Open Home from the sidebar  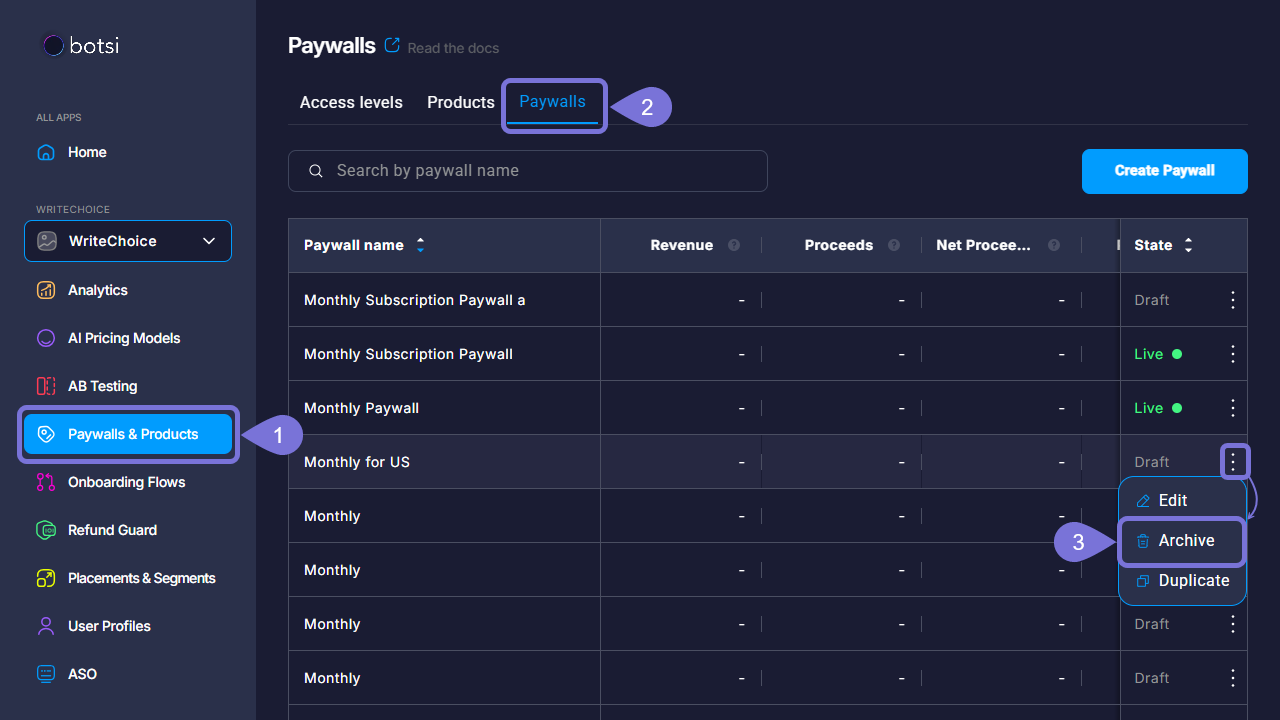[86, 152]
